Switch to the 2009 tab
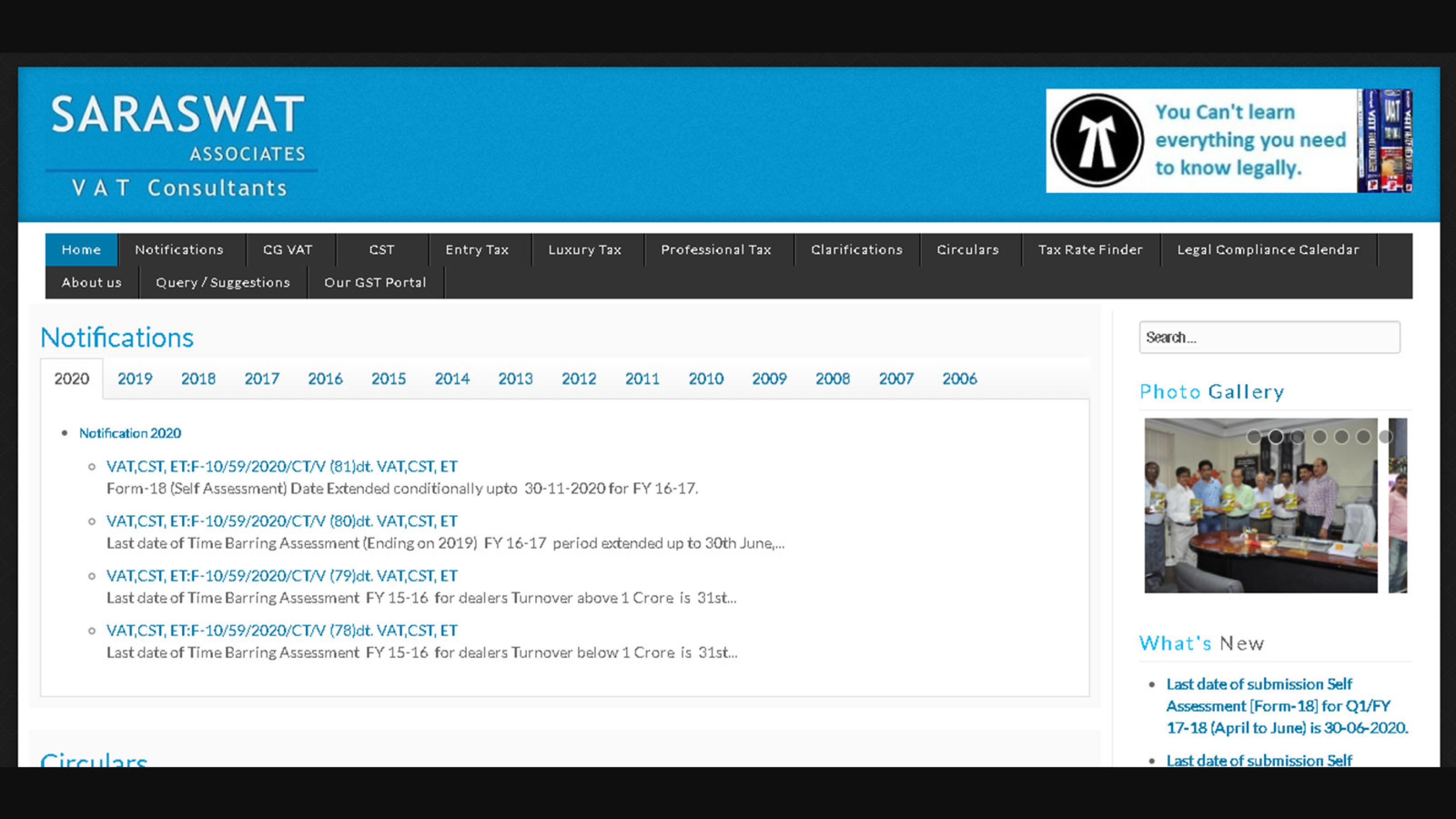 click(x=769, y=379)
